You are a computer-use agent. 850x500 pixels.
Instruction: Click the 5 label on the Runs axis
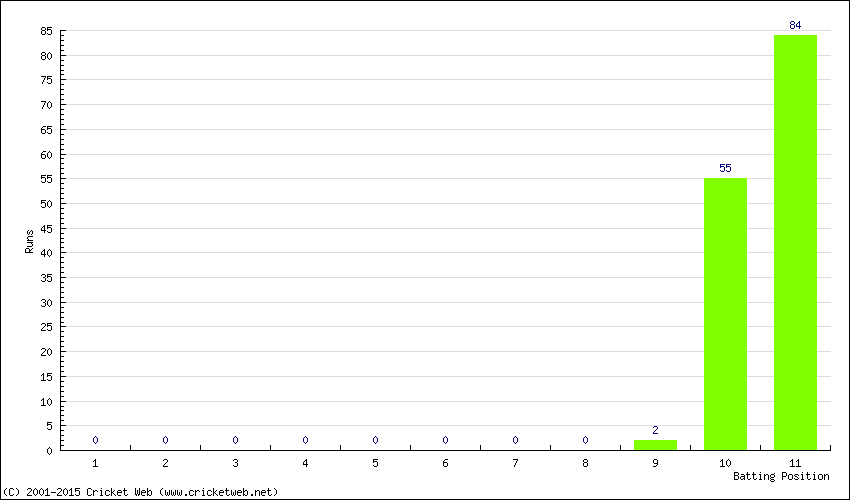click(49, 426)
